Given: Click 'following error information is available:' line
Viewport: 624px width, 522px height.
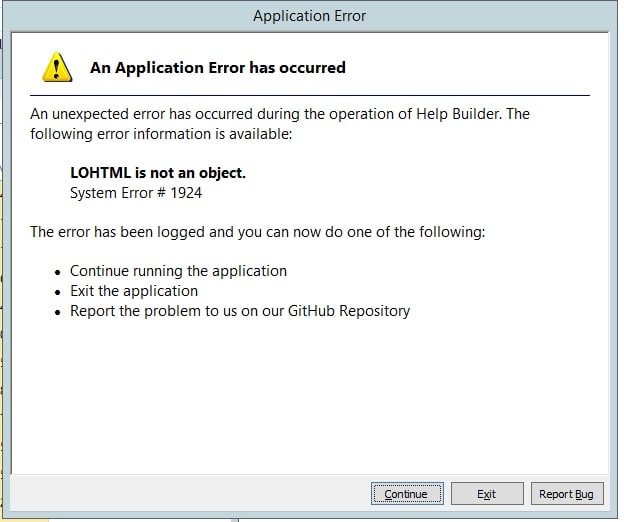Looking at the screenshot, I should pos(161,134).
